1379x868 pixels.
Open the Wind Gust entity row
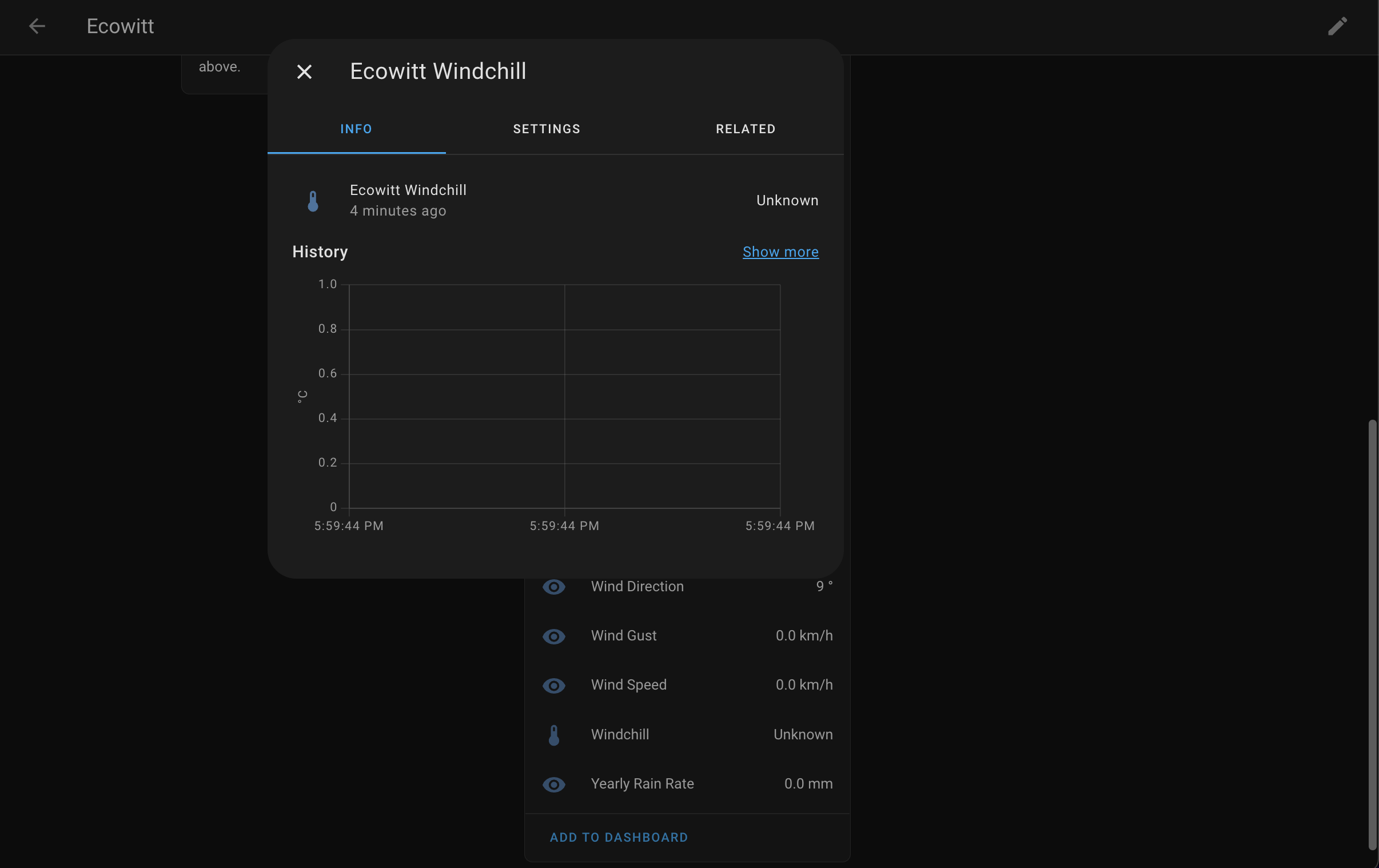point(624,636)
